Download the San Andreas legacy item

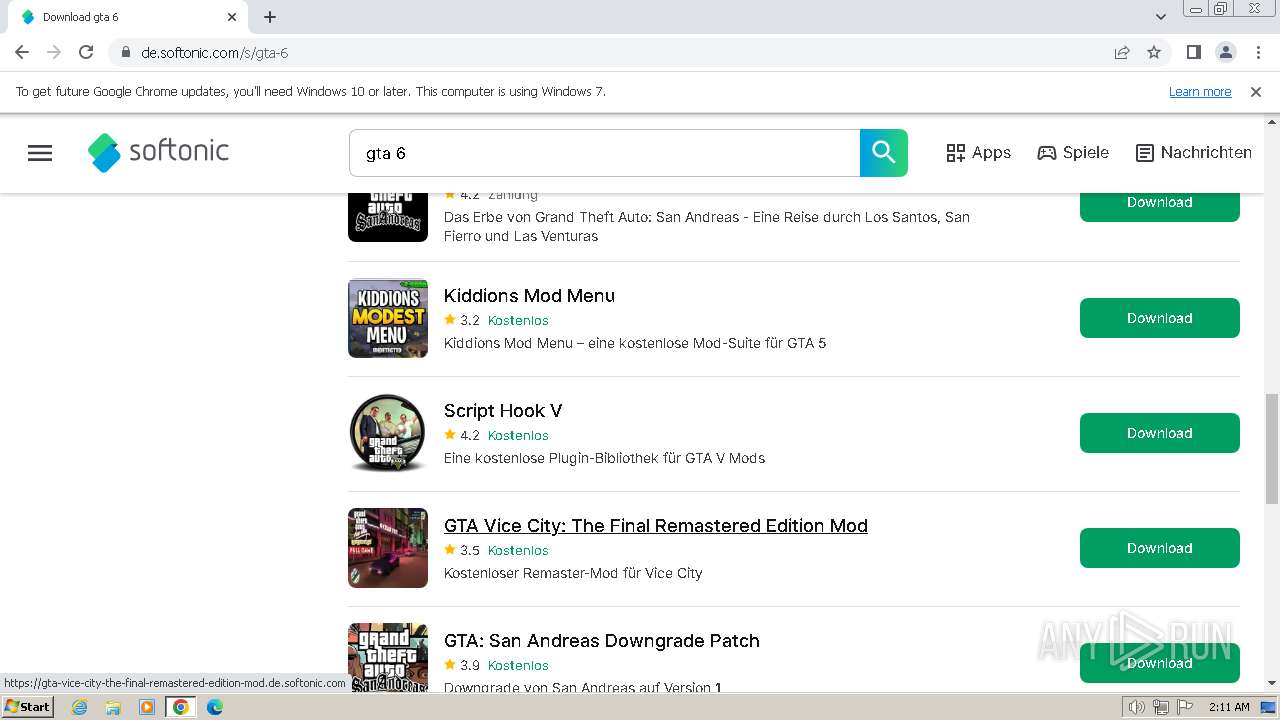(x=1160, y=202)
